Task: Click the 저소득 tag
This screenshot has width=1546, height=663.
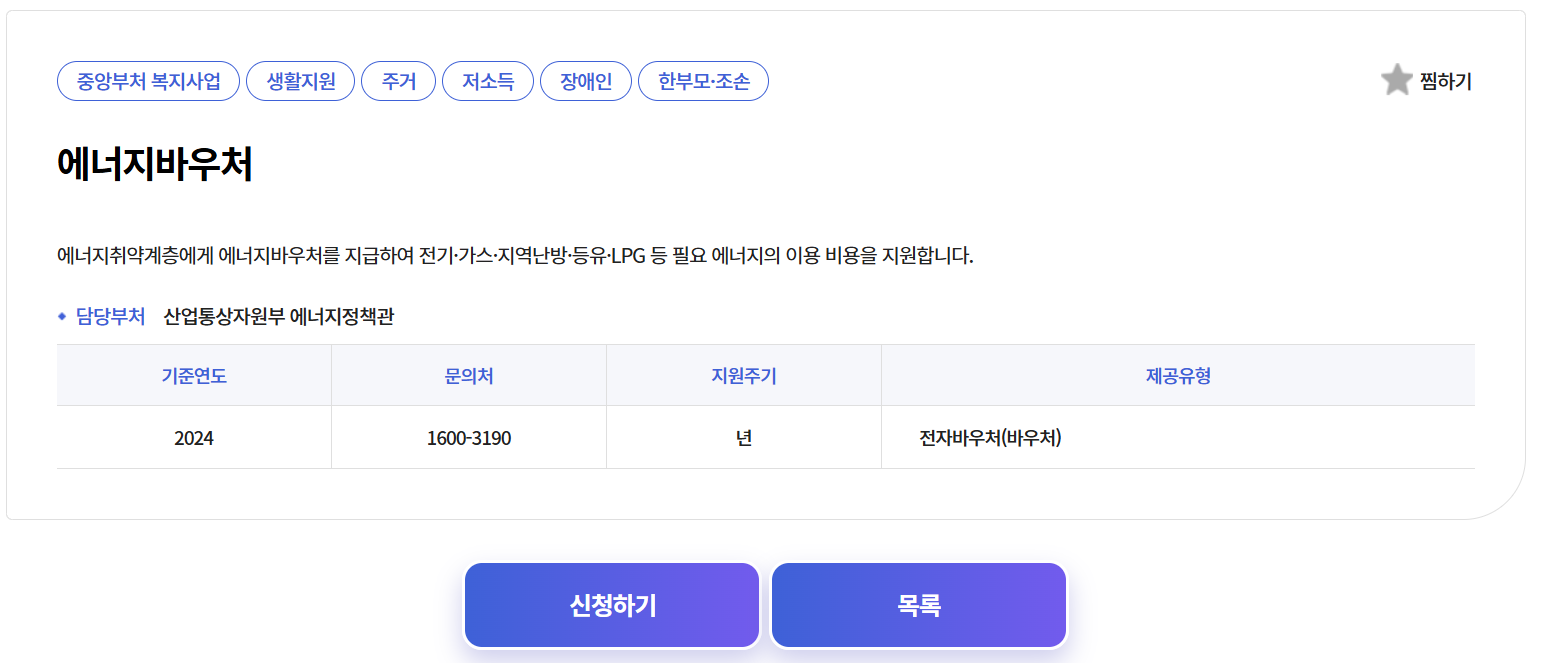Action: pos(487,81)
